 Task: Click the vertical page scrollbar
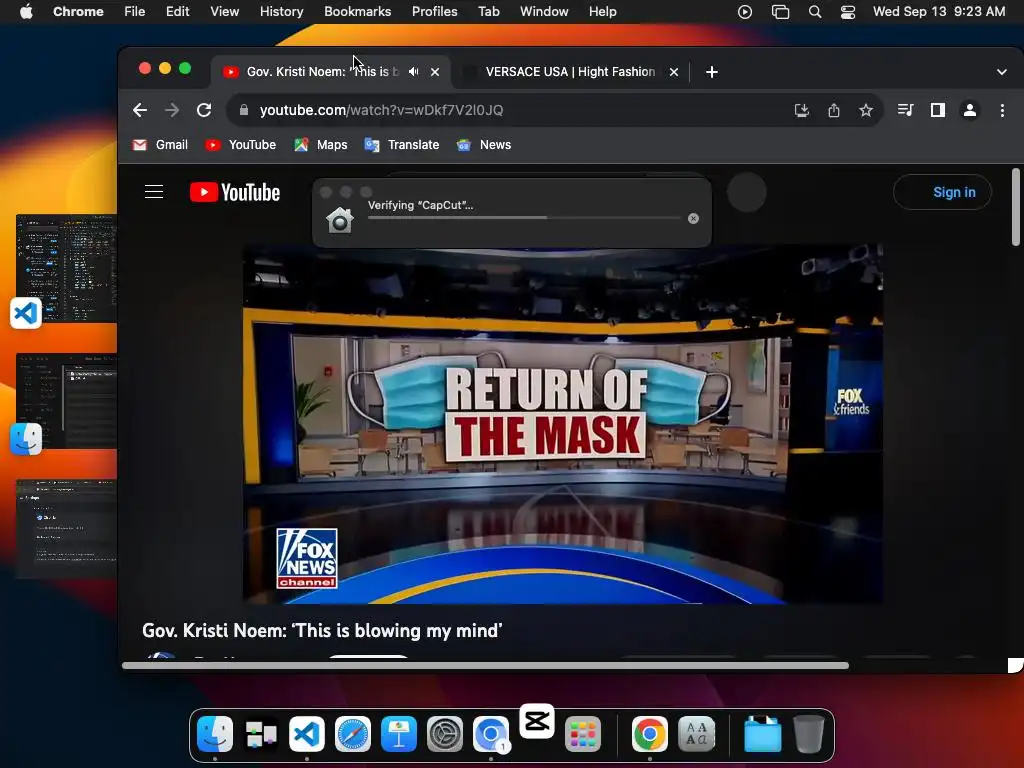click(x=1016, y=207)
